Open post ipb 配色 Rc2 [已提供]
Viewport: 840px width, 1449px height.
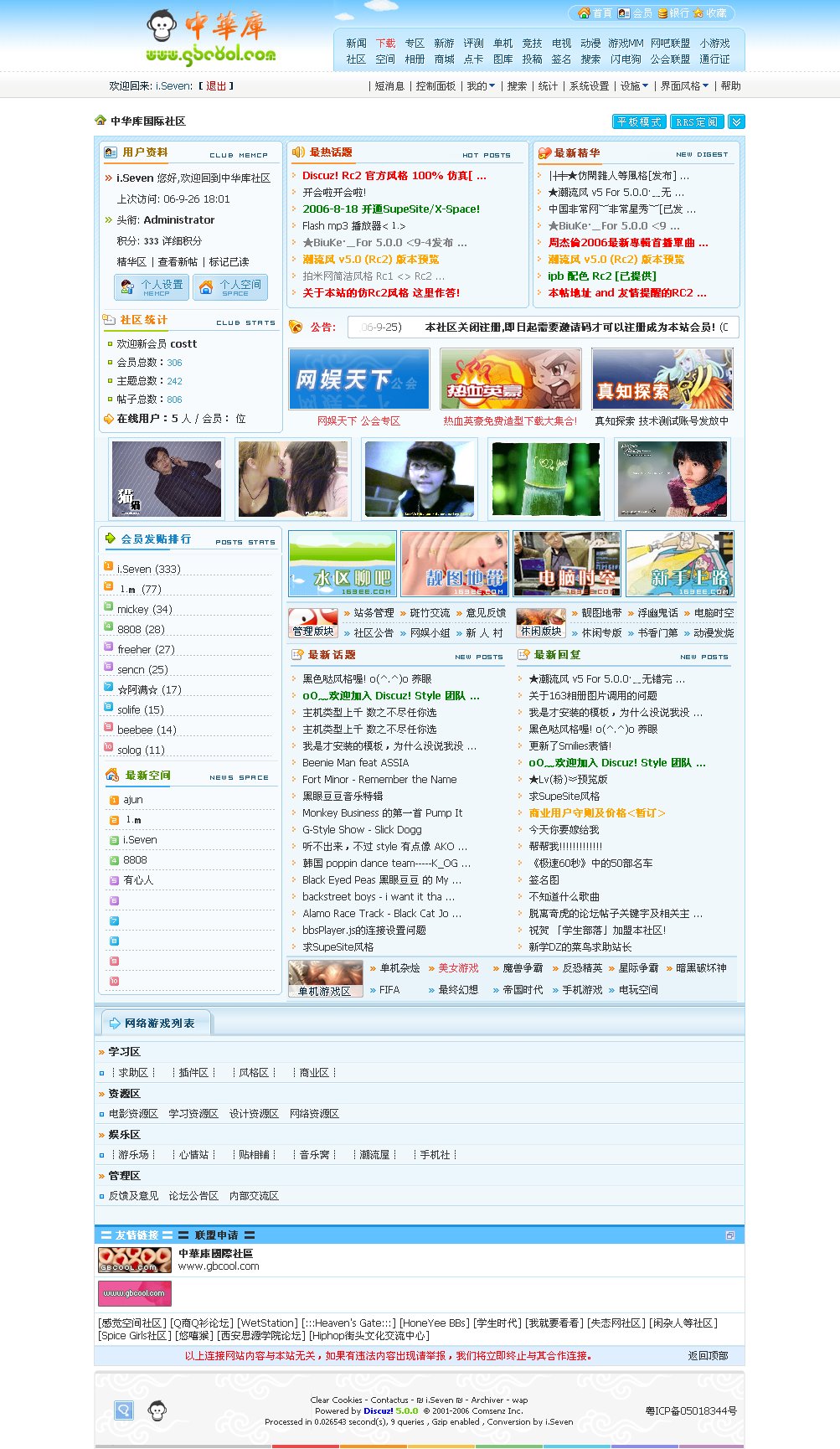[x=602, y=276]
